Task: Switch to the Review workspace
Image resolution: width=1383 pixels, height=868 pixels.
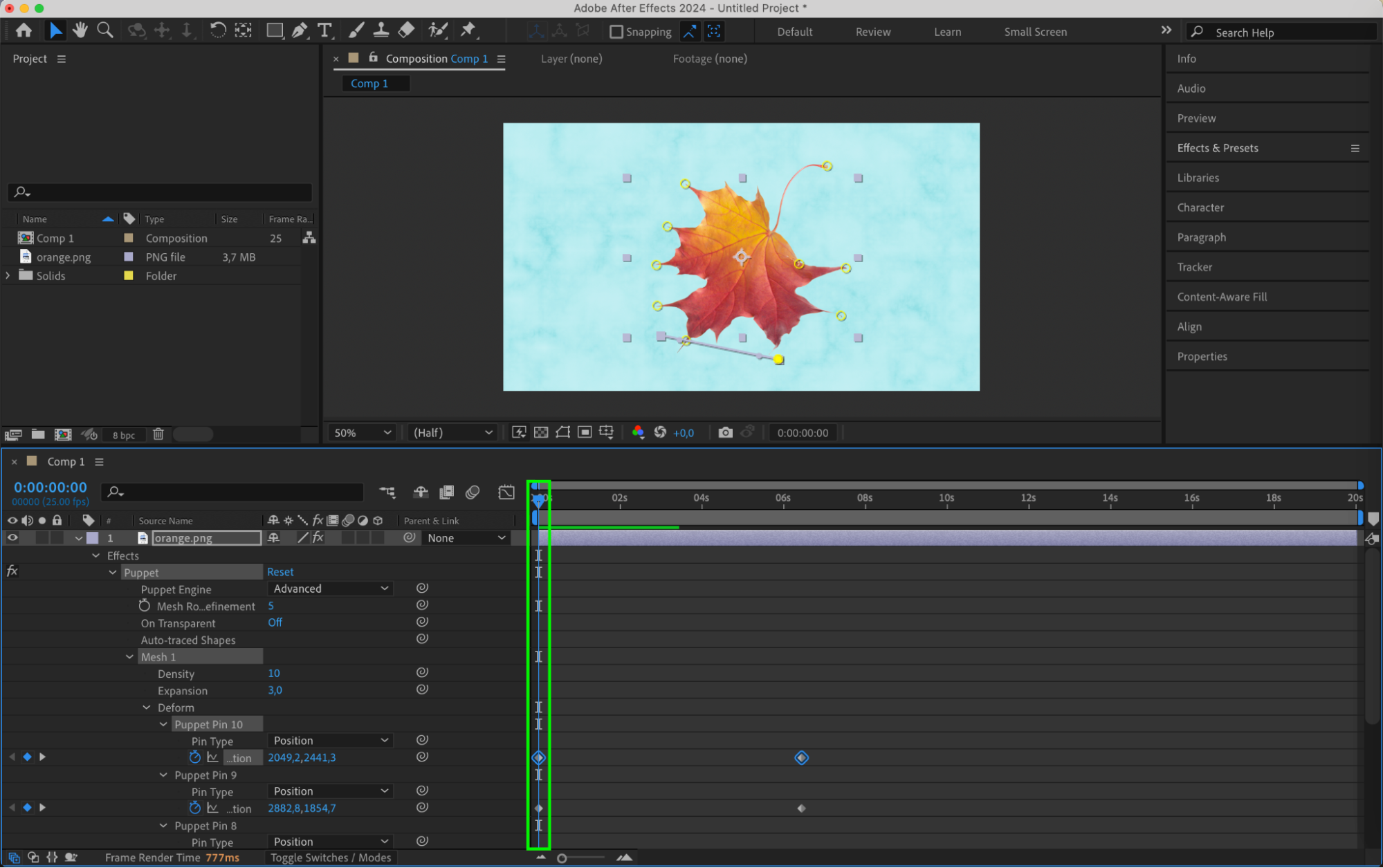Action: coord(872,32)
